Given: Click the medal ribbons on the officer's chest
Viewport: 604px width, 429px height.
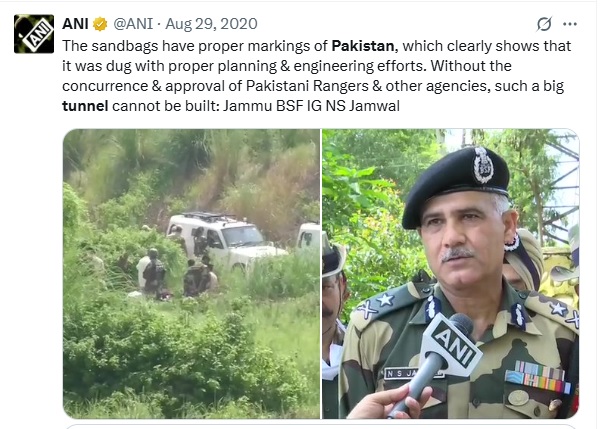Looking at the screenshot, I should [538, 377].
